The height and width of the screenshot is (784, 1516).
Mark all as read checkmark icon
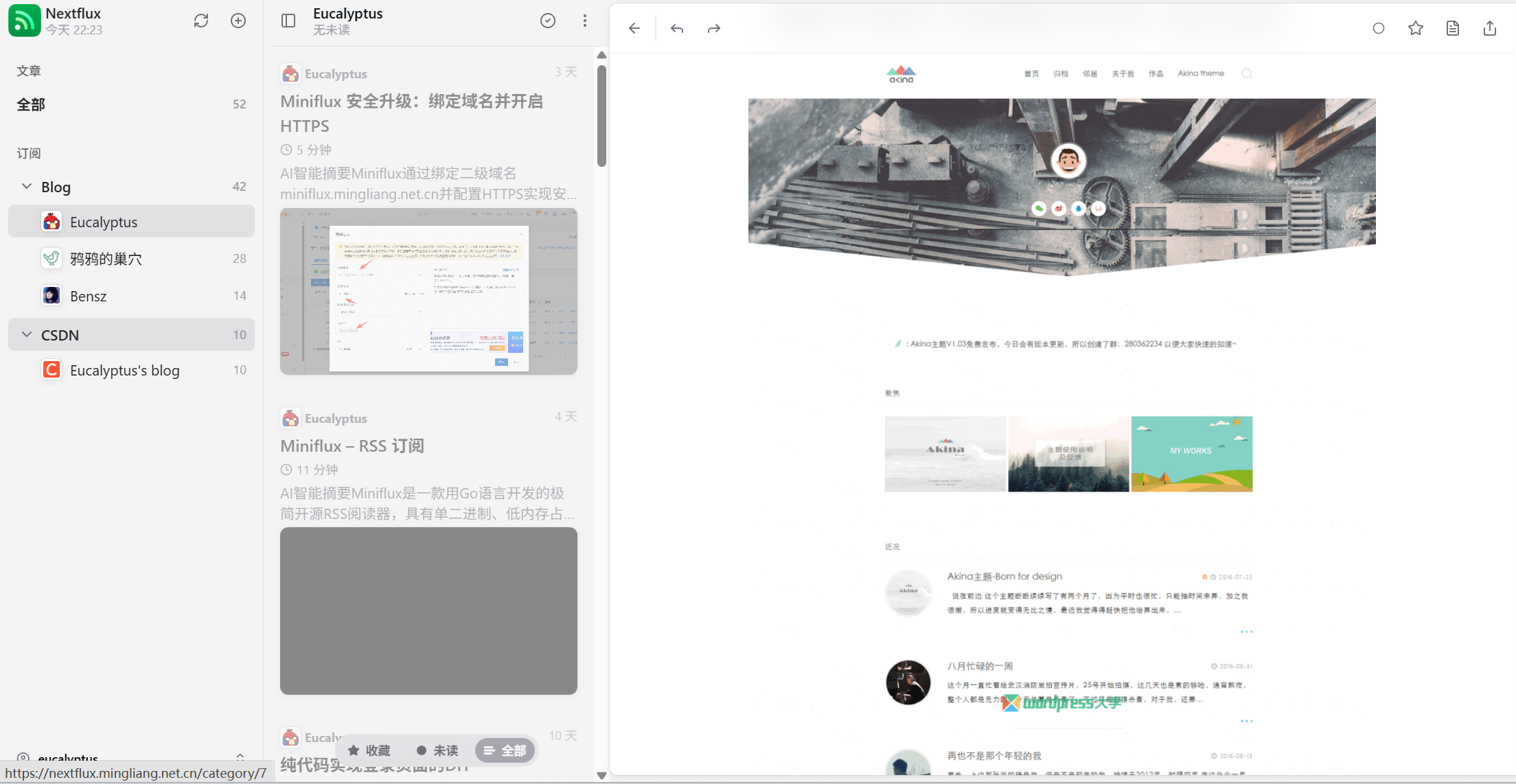coord(548,21)
